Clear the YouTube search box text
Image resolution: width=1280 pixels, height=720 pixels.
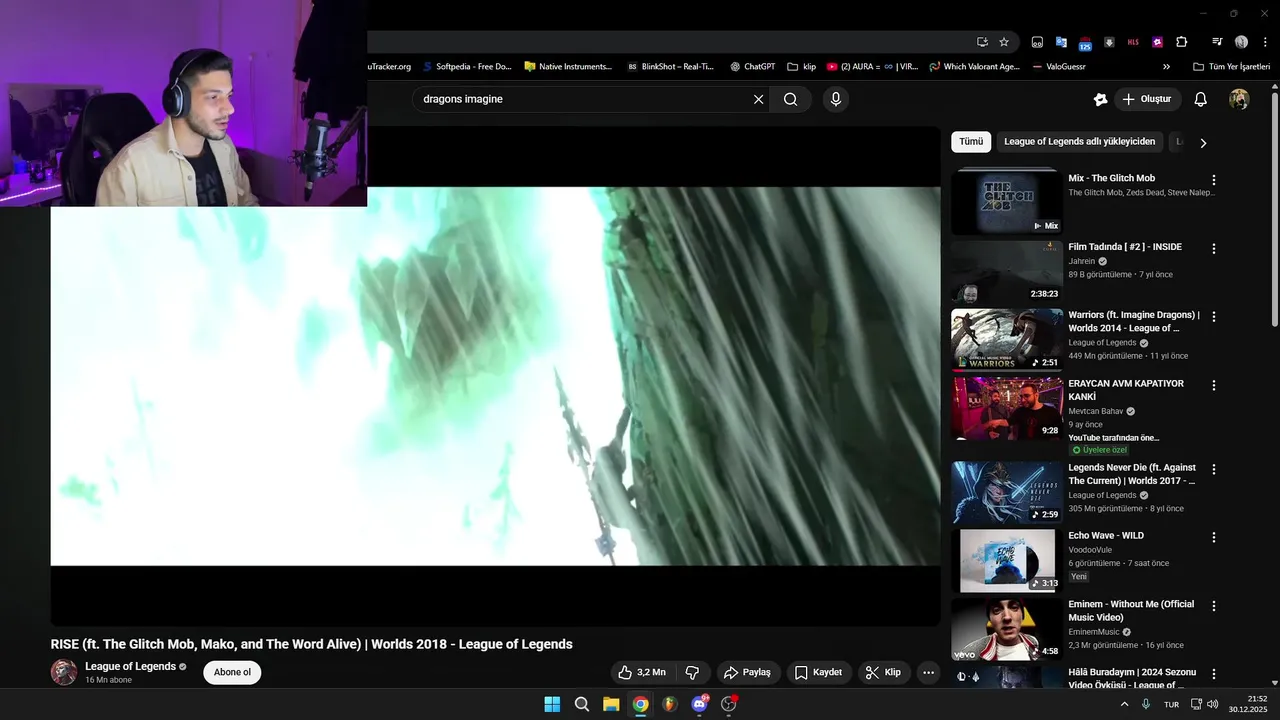tap(758, 99)
